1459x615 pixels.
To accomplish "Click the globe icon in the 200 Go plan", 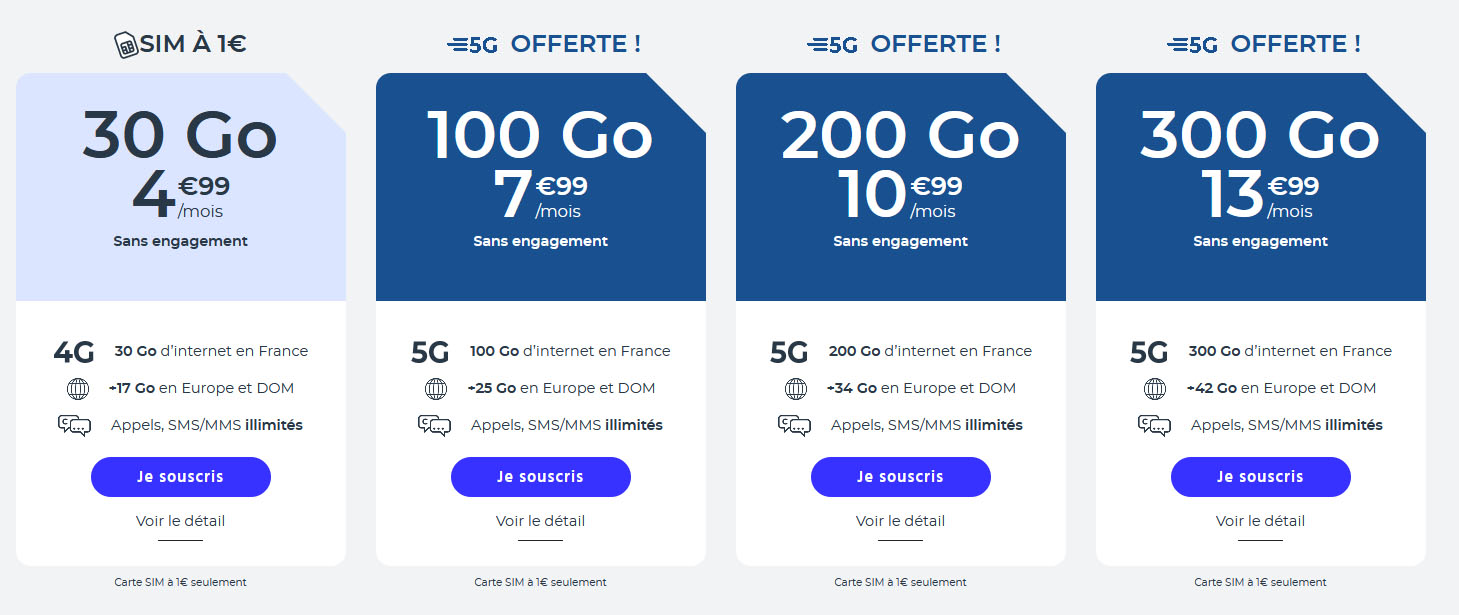I will [x=795, y=389].
